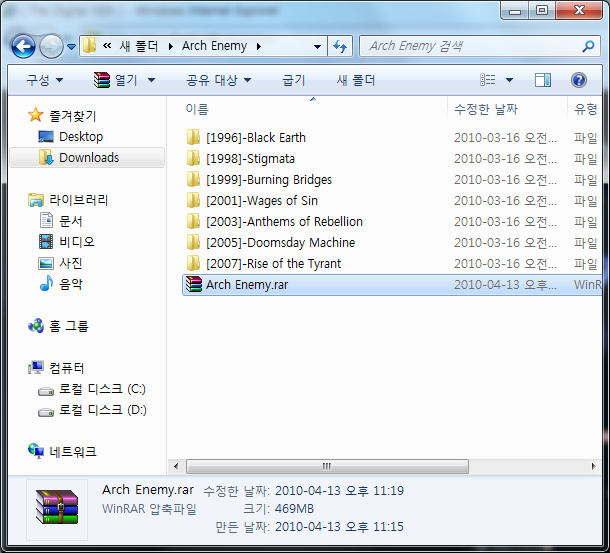Open help with the question mark icon

click(x=578, y=80)
